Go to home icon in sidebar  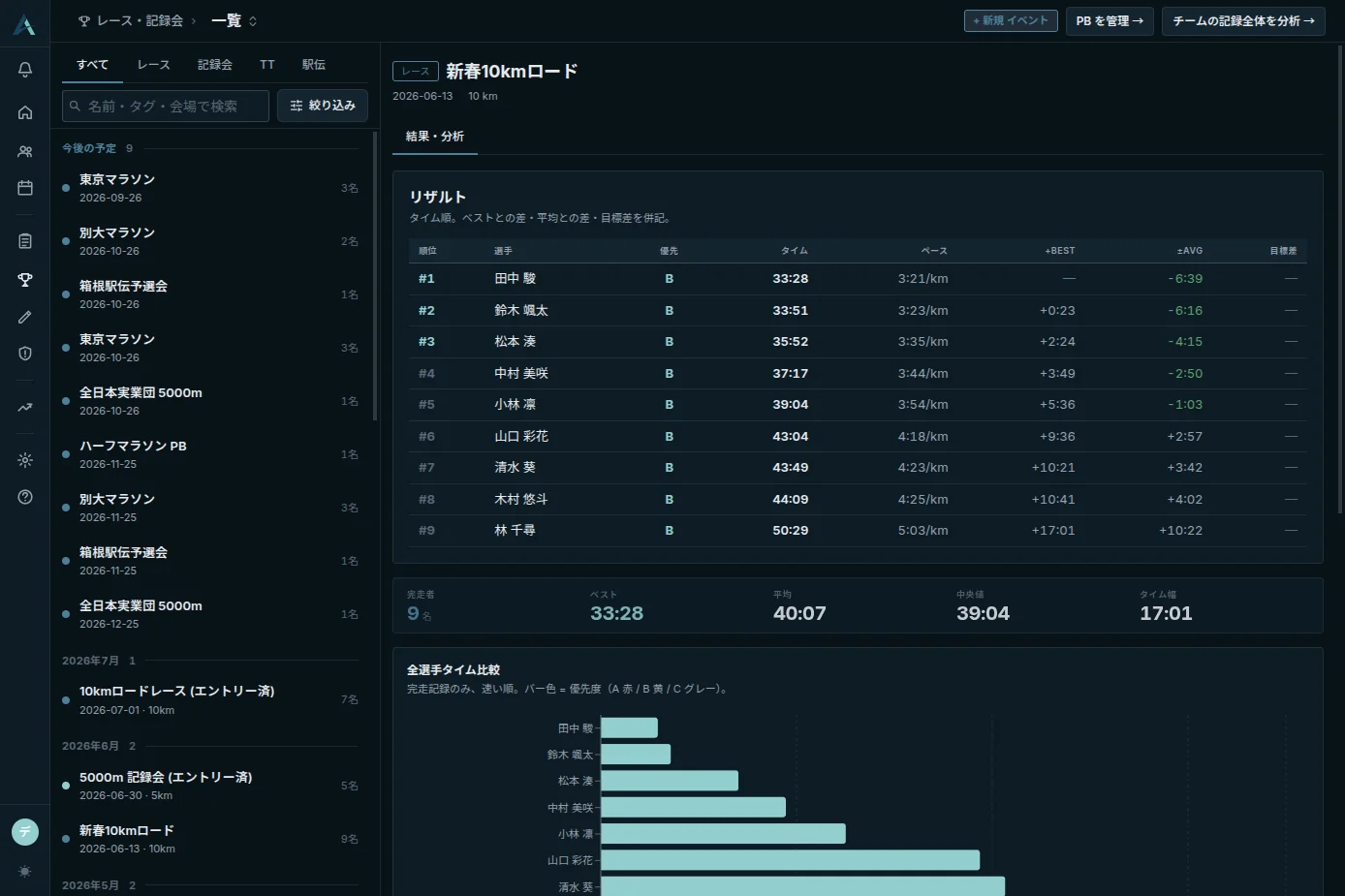tap(25, 113)
